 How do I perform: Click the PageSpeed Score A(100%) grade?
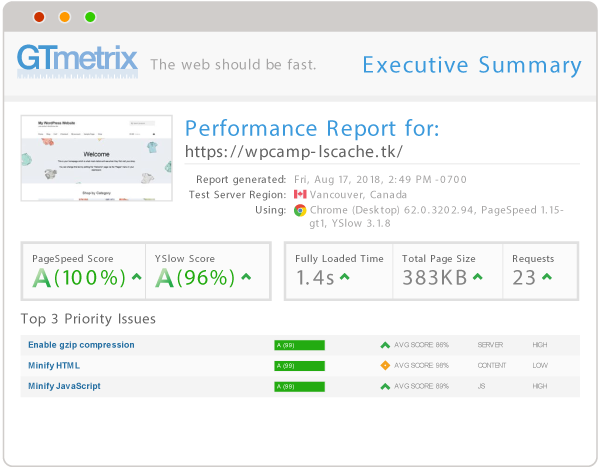click(79, 278)
